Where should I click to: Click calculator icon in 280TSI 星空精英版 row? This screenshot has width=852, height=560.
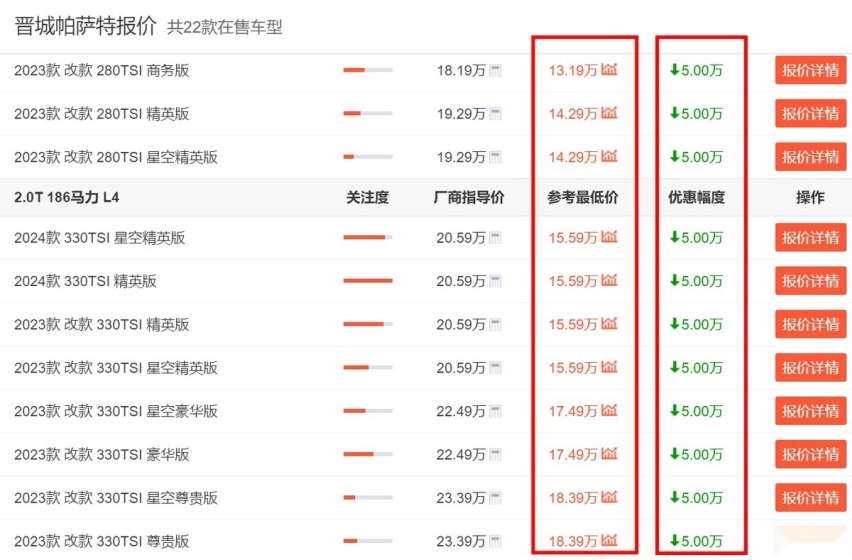(495, 158)
